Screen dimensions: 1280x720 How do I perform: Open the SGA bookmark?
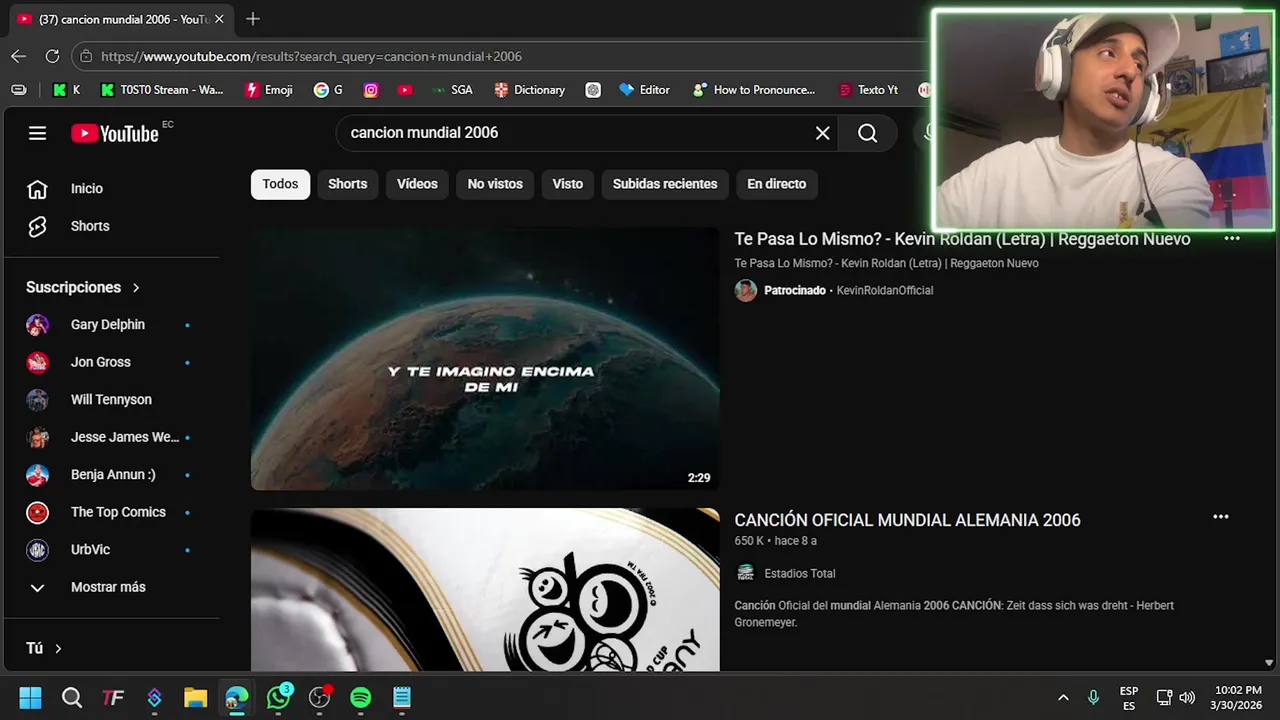click(451, 90)
